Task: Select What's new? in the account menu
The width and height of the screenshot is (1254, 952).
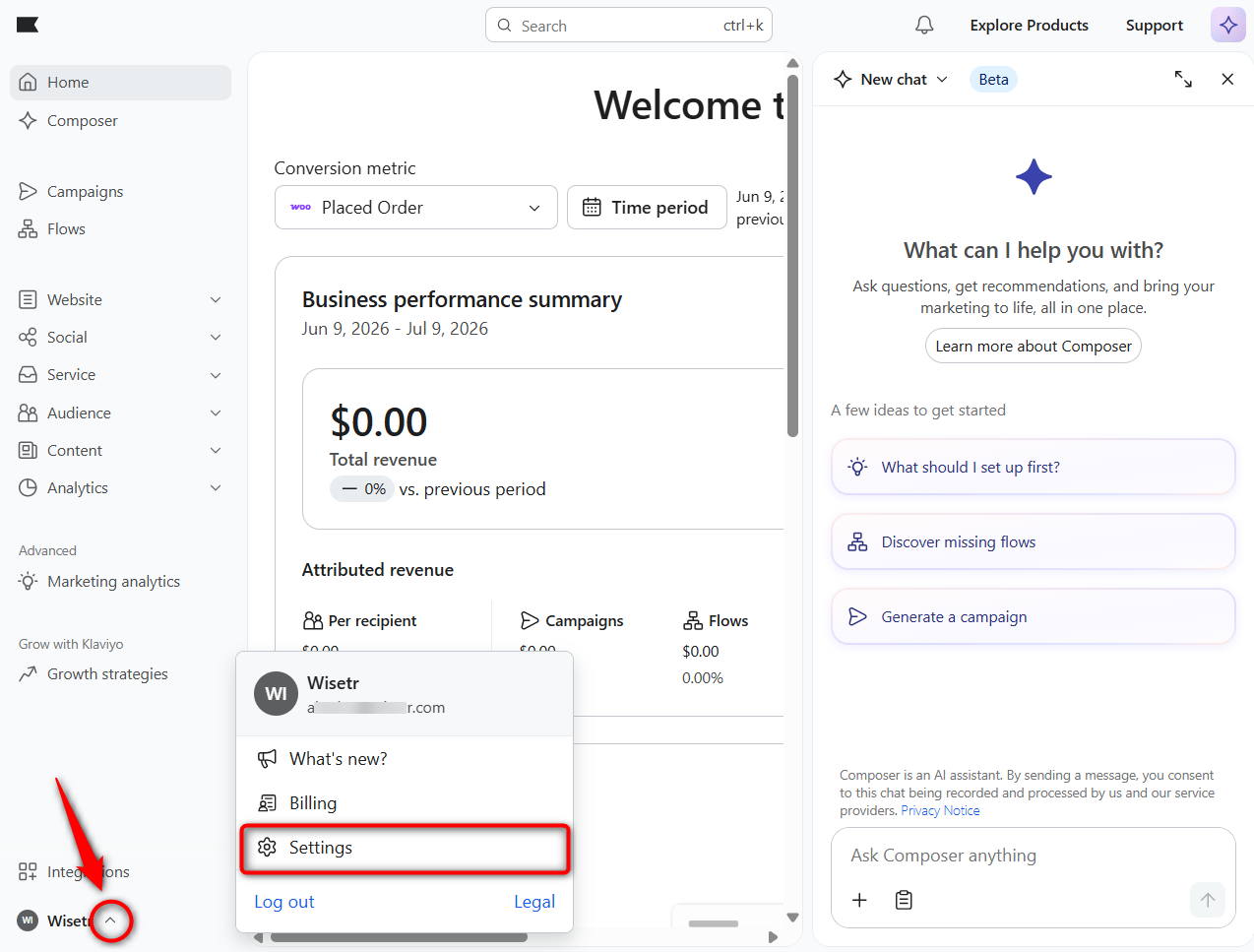Action: pyautogui.click(x=405, y=759)
